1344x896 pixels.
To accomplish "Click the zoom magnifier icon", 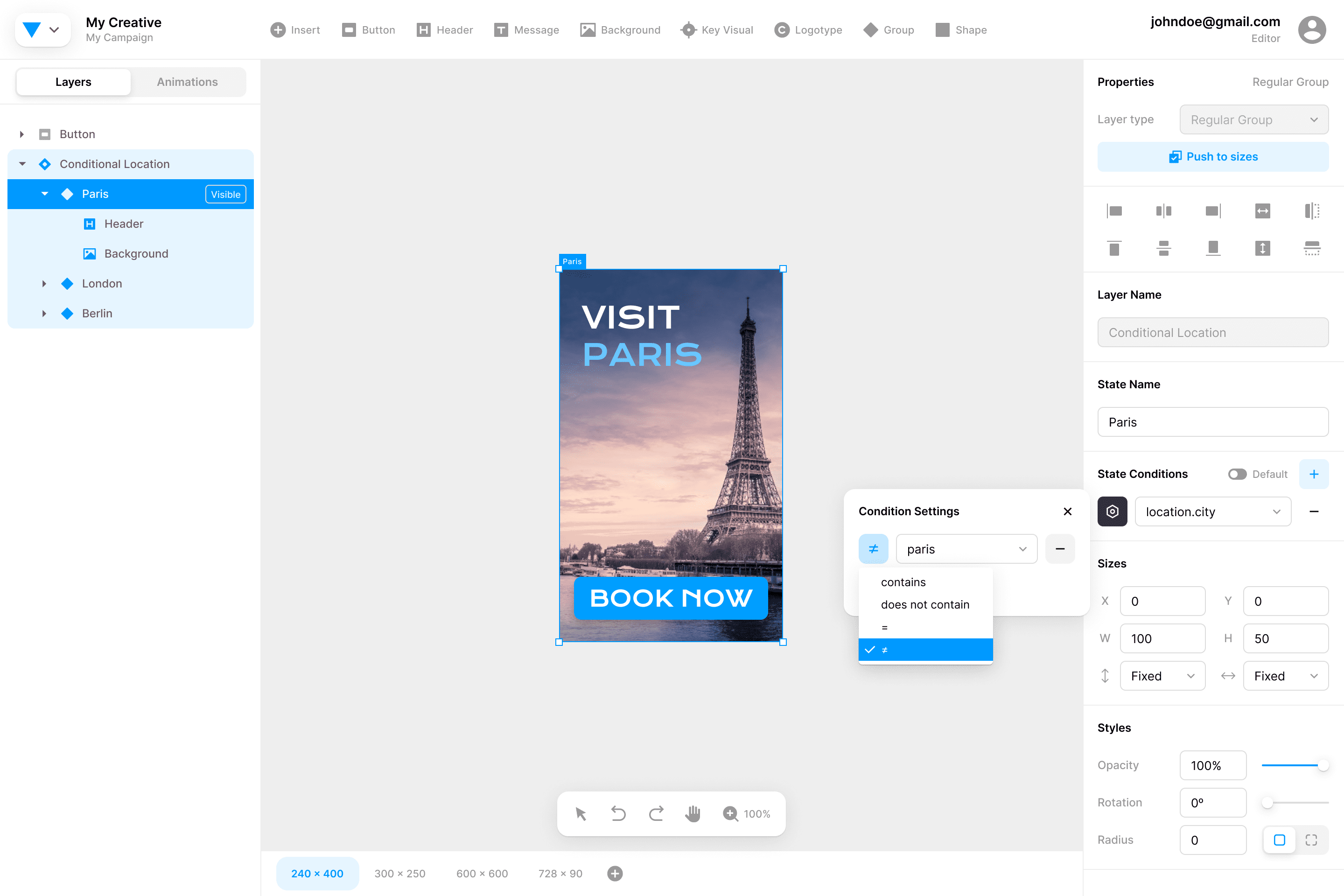I will [x=730, y=813].
